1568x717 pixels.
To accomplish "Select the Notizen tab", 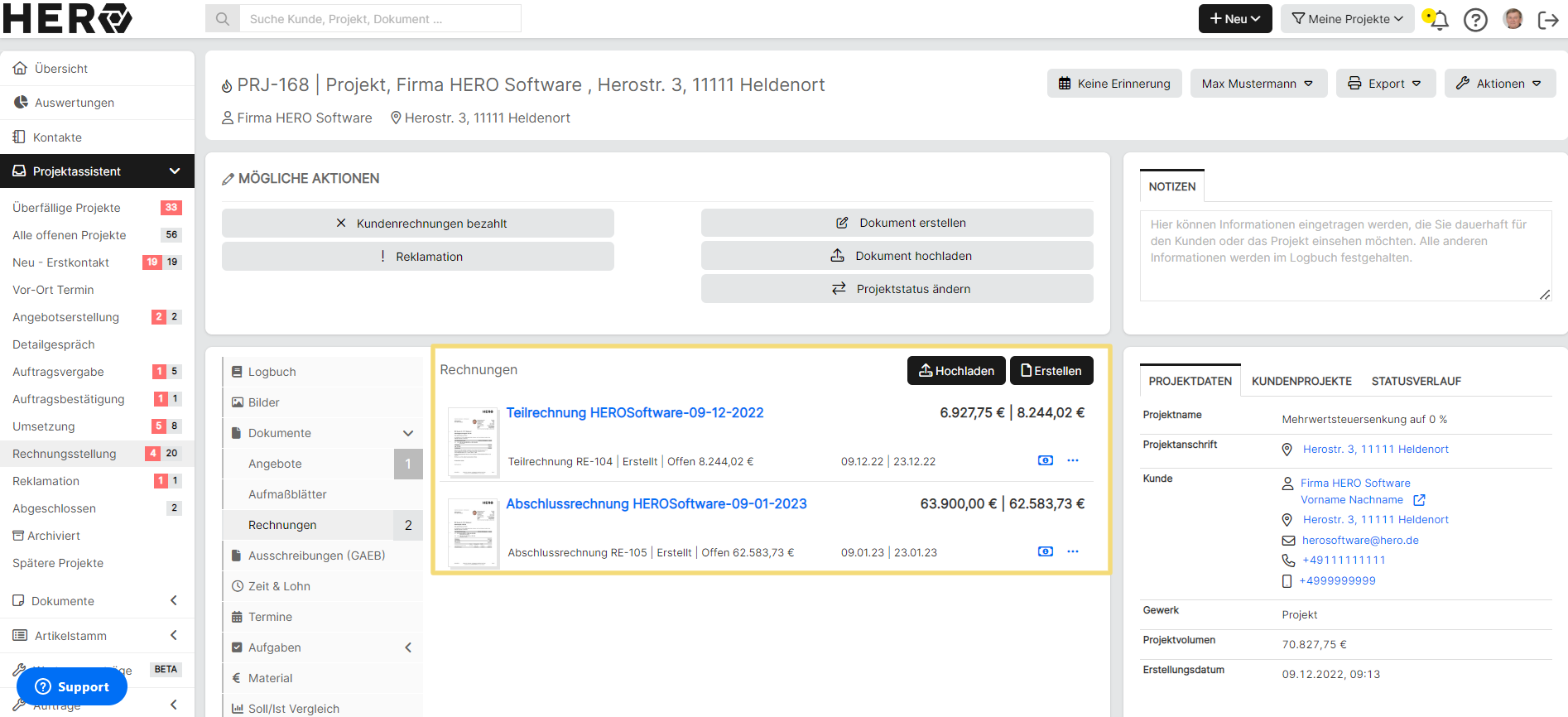I will tap(1172, 186).
